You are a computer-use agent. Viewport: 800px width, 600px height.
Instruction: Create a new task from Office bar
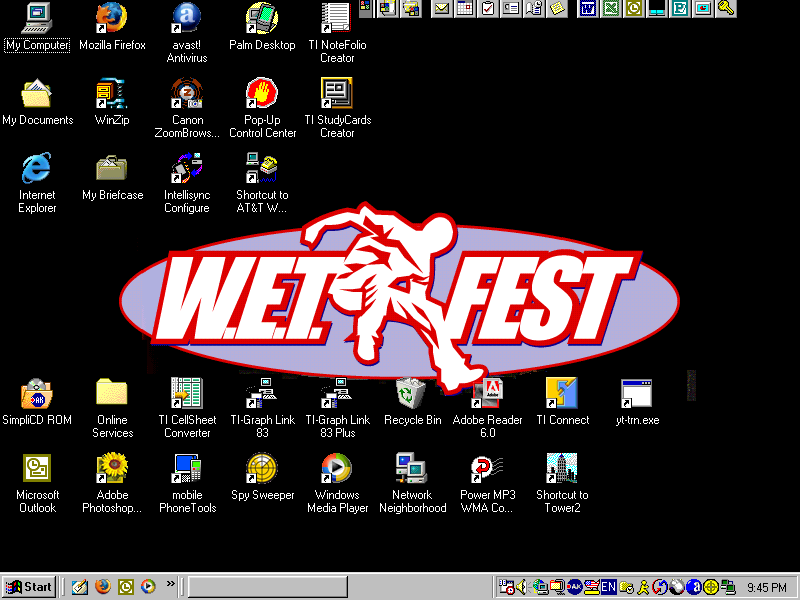click(x=488, y=8)
